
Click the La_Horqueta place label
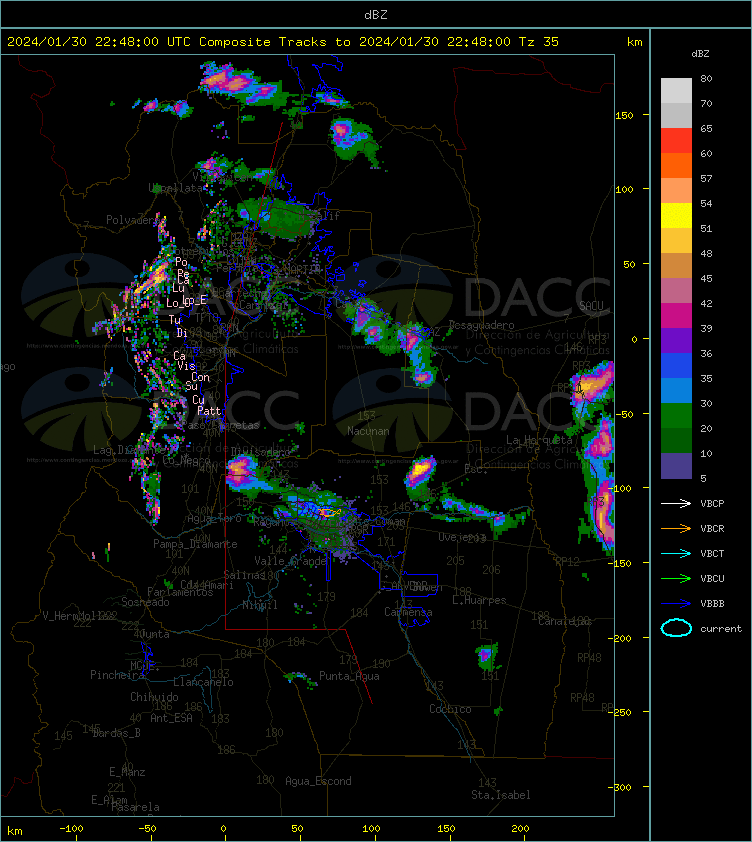[x=539, y=440]
